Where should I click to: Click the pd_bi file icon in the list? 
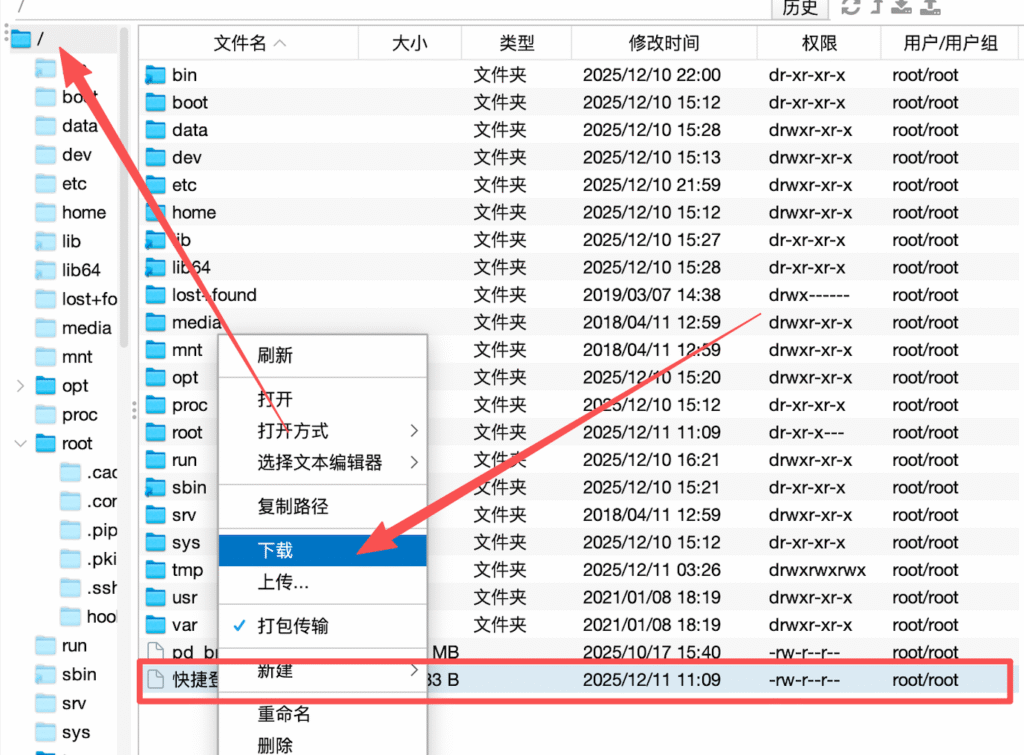[x=157, y=651]
